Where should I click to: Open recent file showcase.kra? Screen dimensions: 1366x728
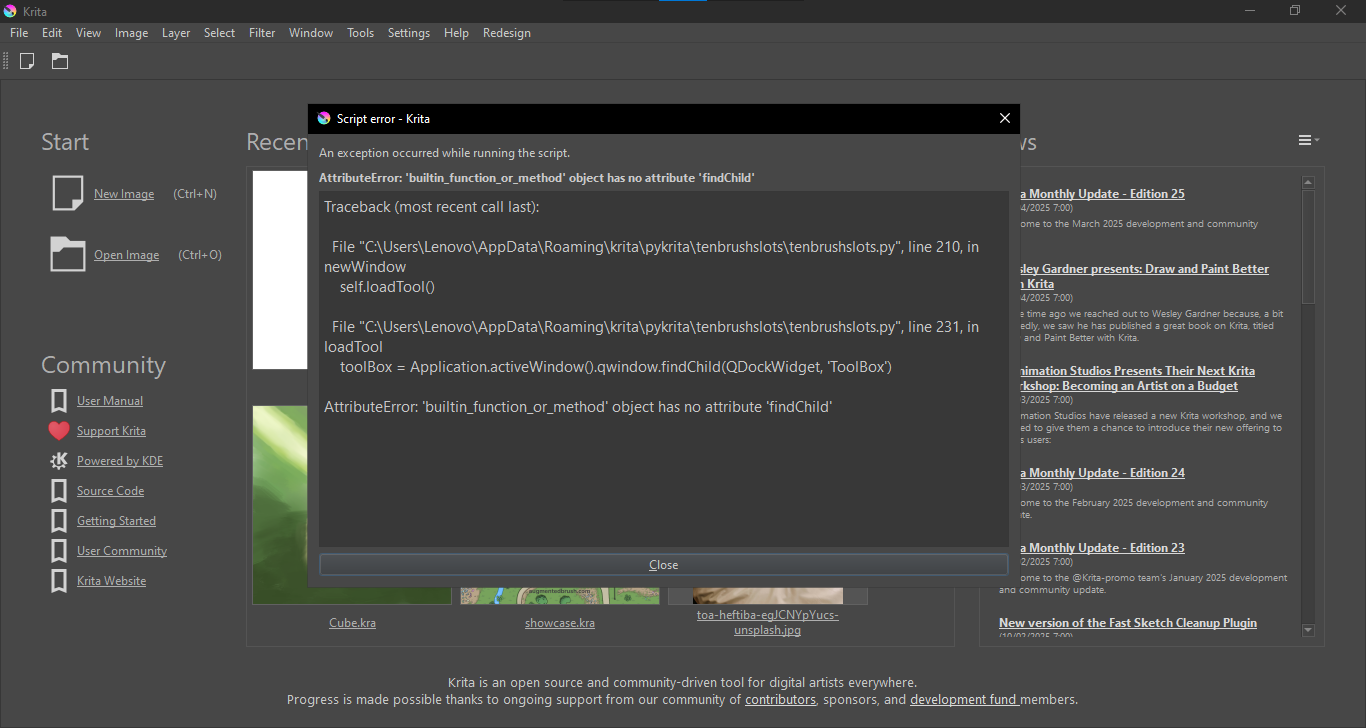click(560, 623)
